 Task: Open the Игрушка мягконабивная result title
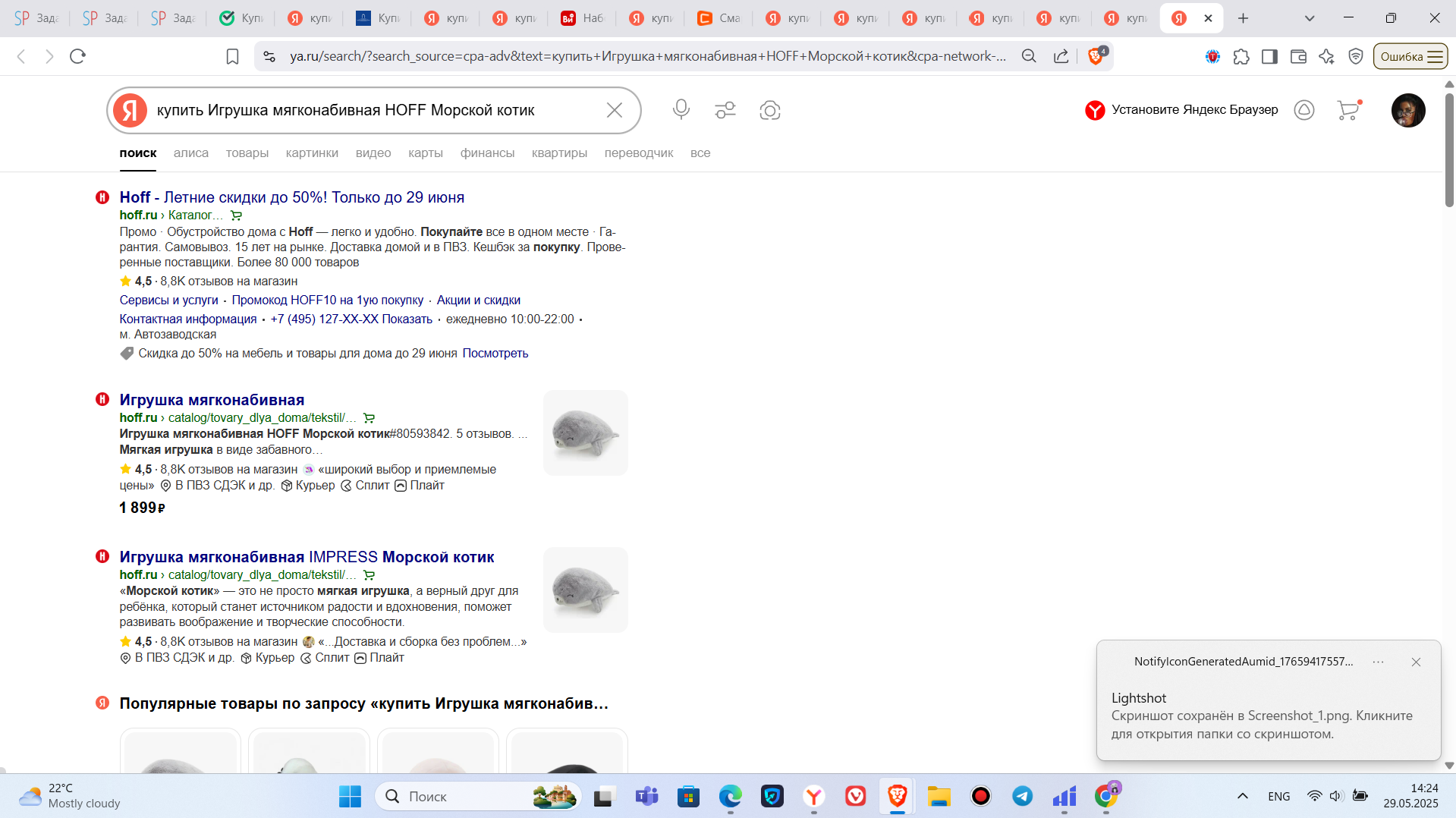(x=212, y=400)
